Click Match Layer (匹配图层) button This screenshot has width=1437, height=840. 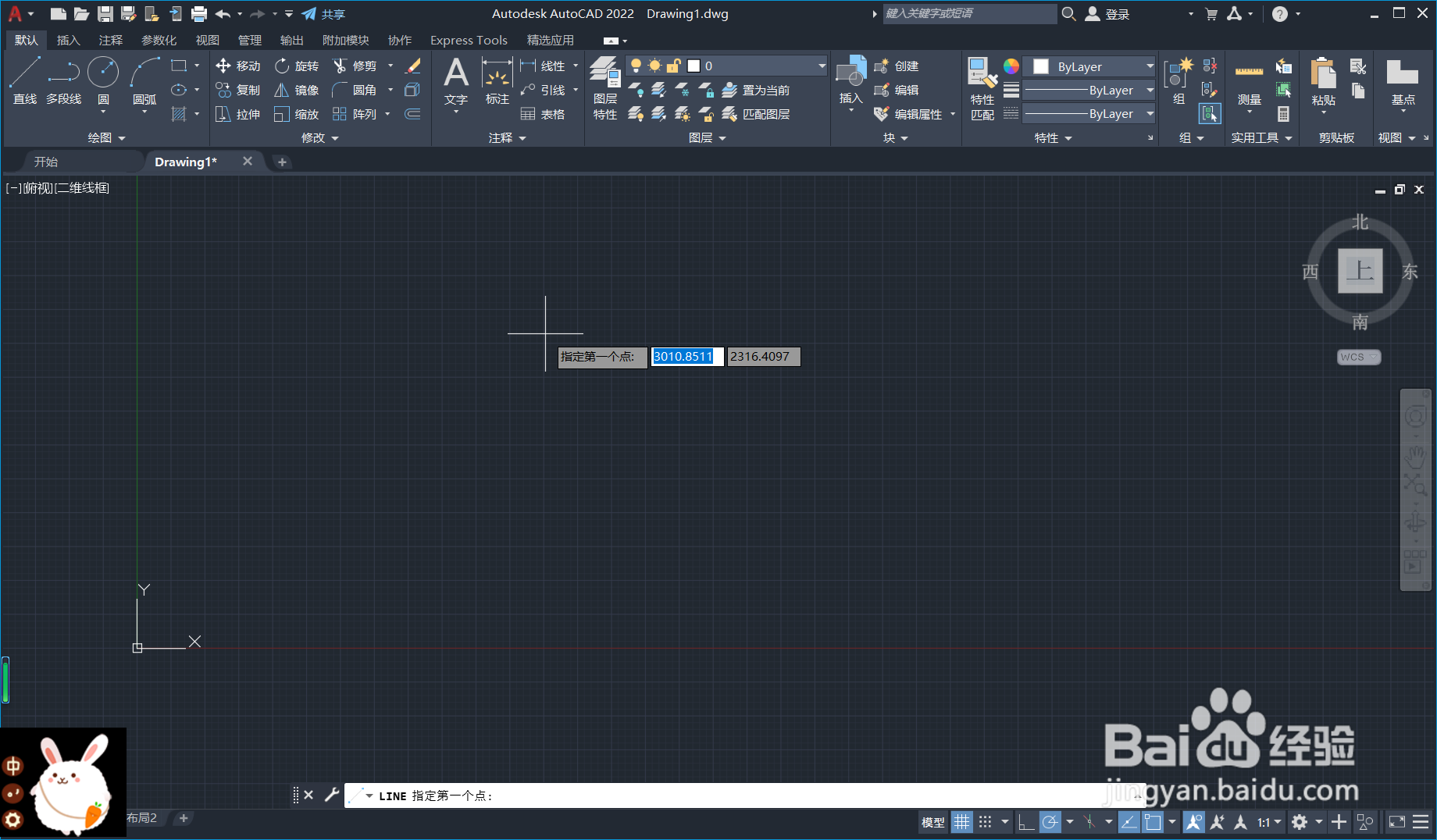[756, 115]
